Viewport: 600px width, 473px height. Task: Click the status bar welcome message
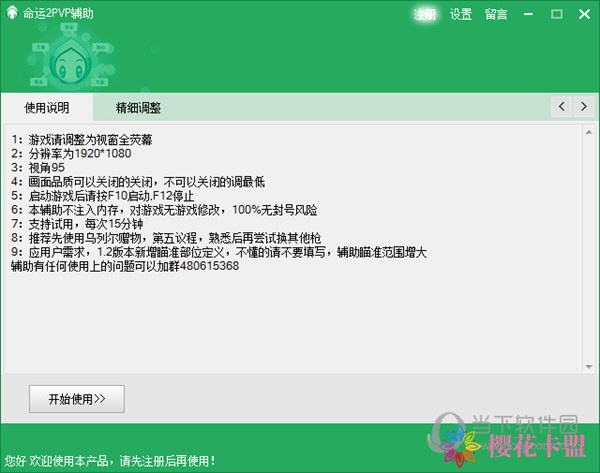(x=110, y=461)
